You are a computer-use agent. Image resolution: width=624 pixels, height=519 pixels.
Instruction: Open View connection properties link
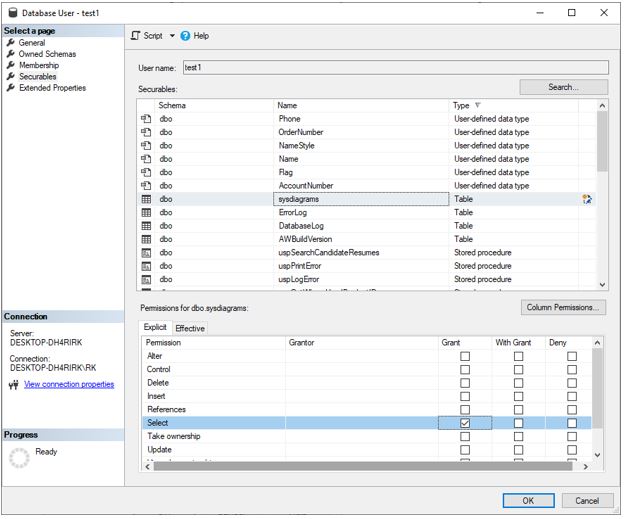[x=69, y=384]
